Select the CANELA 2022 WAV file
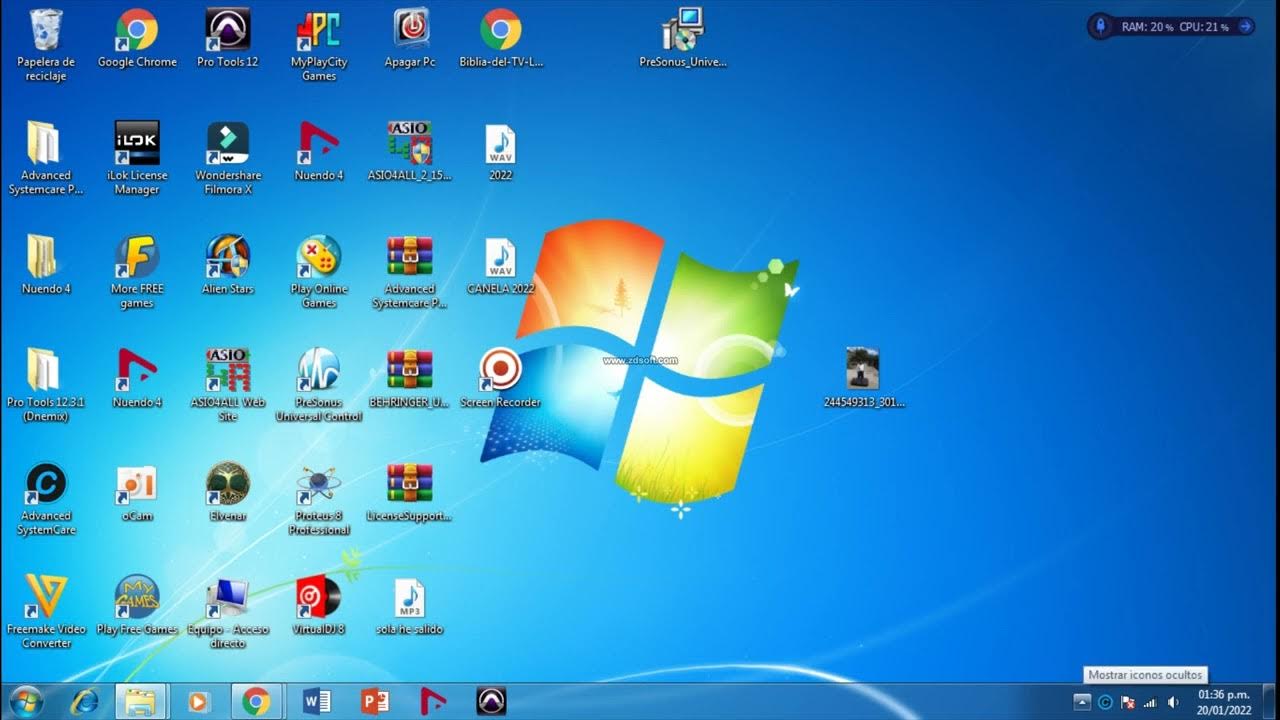This screenshot has width=1280, height=720. click(501, 266)
